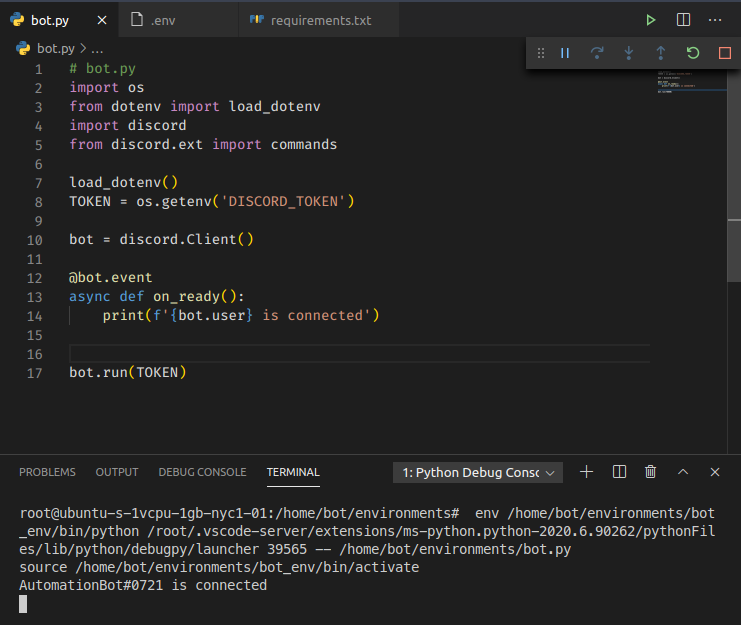Image resolution: width=741 pixels, height=625 pixels.
Task: Restart the debugger with green arrow
Action: click(692, 53)
